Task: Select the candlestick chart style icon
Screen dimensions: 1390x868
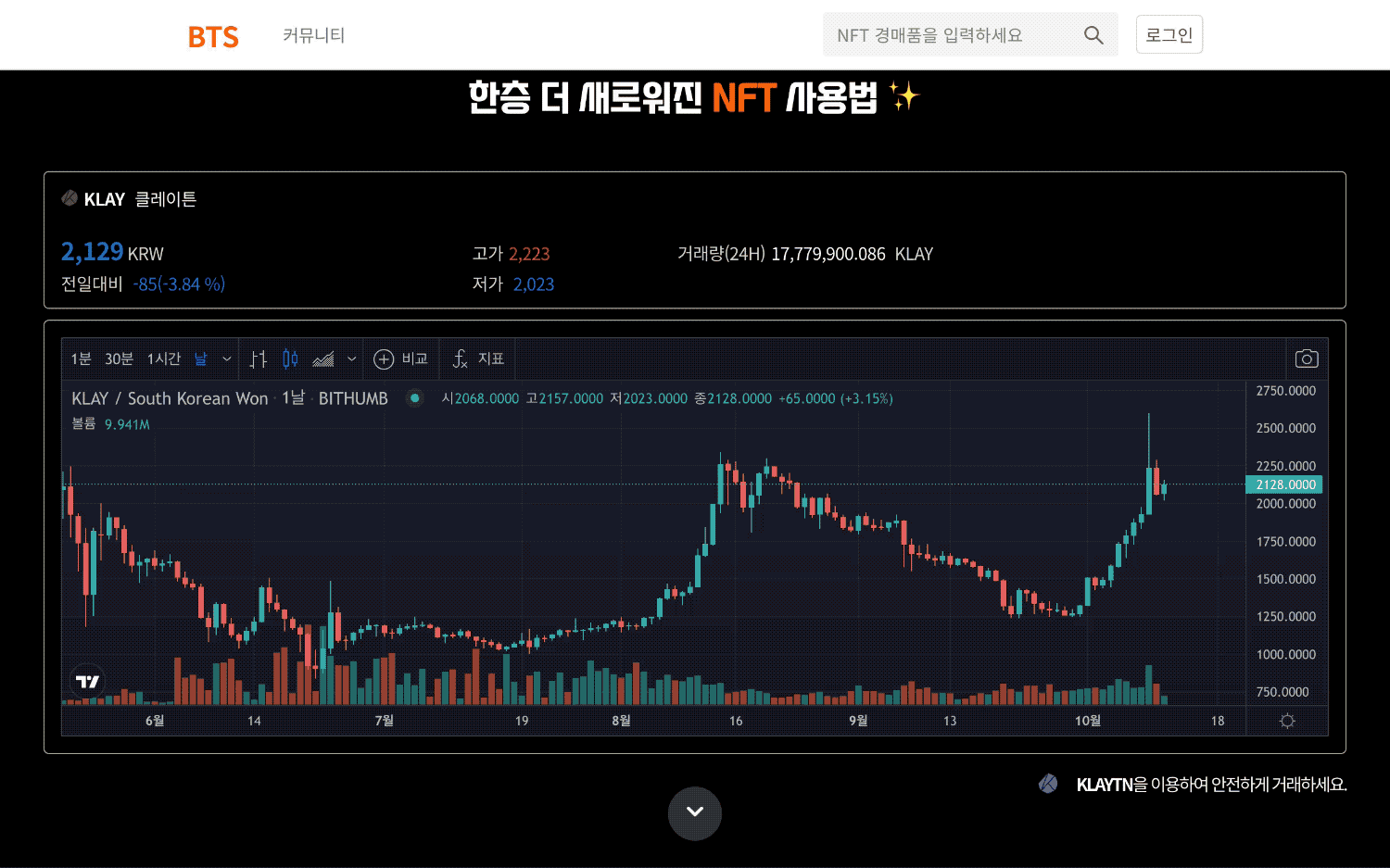Action: click(x=290, y=359)
